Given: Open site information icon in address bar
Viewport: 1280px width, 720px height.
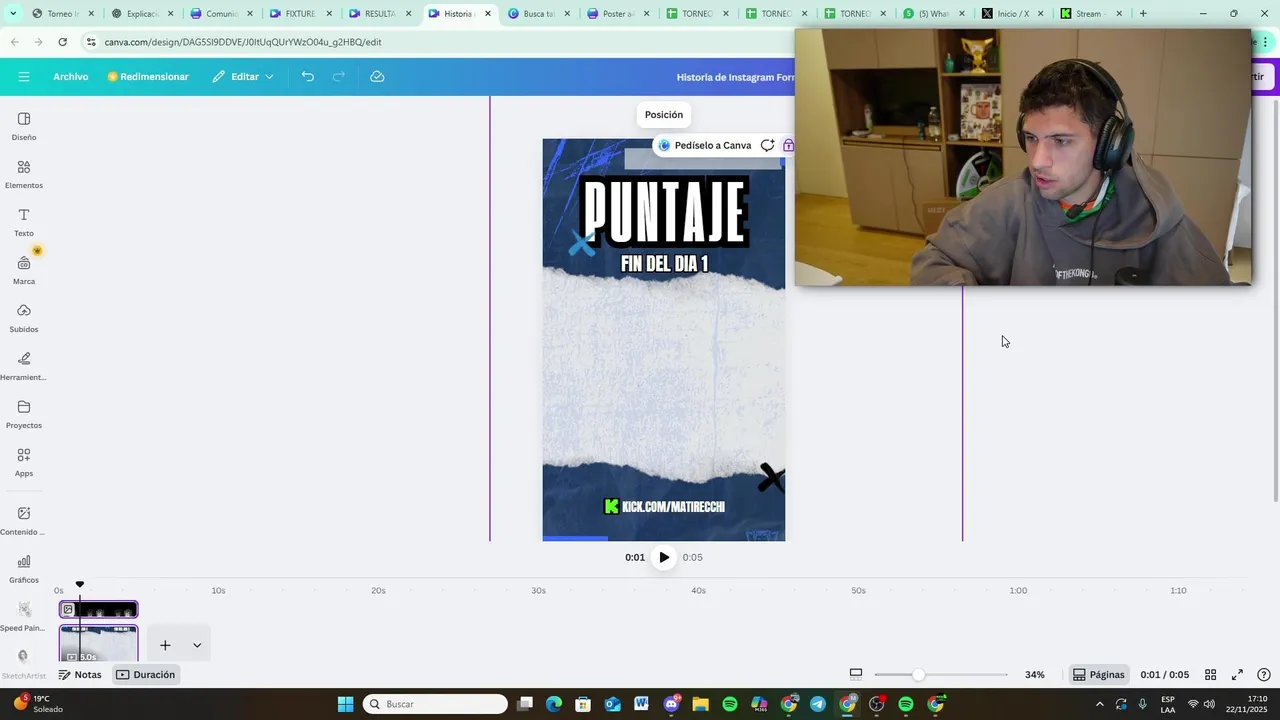Looking at the screenshot, I should pyautogui.click(x=91, y=42).
